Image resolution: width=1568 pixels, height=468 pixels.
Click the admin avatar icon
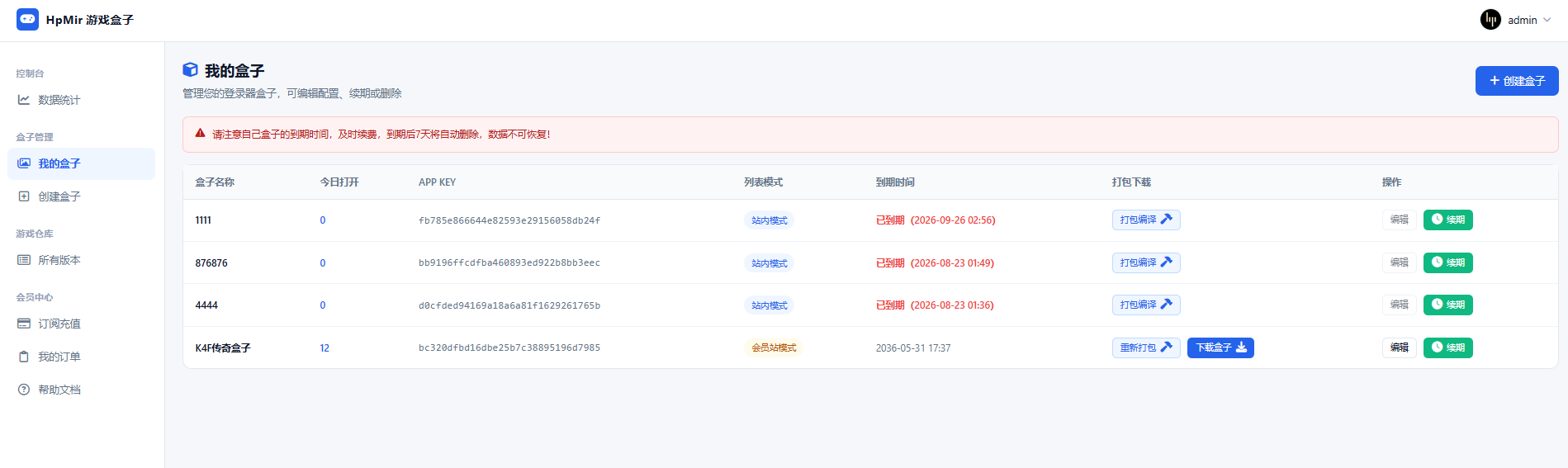coord(1490,20)
